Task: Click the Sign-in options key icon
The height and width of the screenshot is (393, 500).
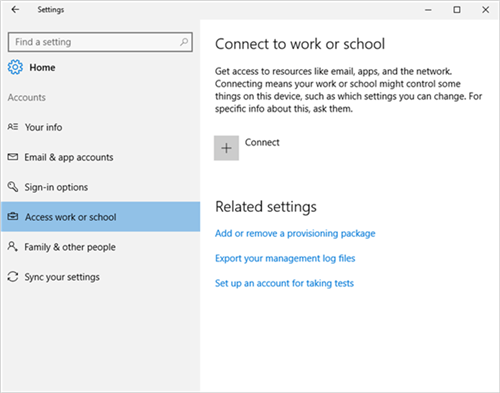Action: tap(13, 187)
